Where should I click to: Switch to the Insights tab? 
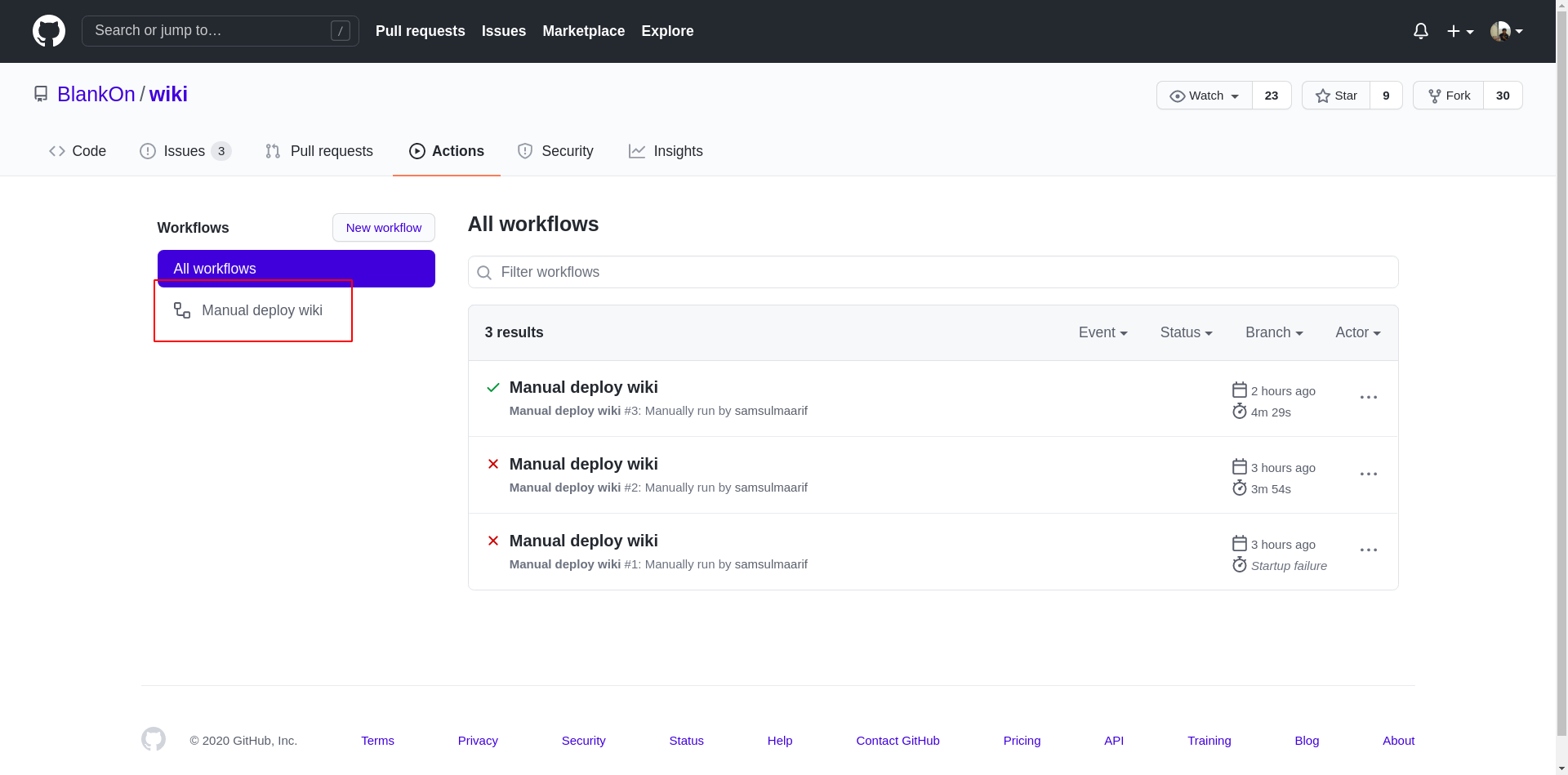(666, 151)
